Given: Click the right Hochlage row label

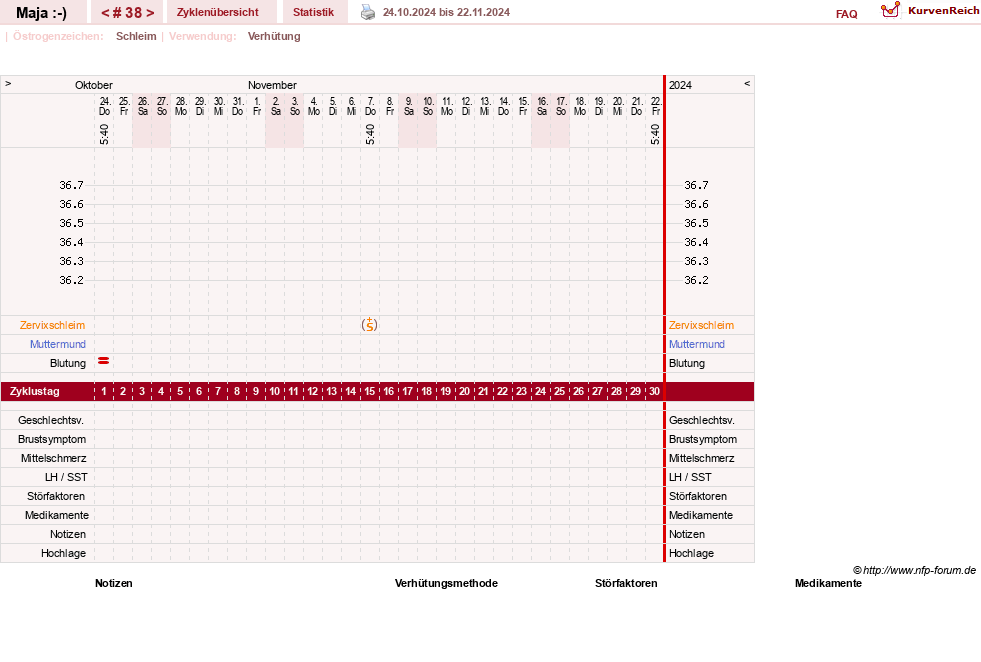Looking at the screenshot, I should (691, 553).
